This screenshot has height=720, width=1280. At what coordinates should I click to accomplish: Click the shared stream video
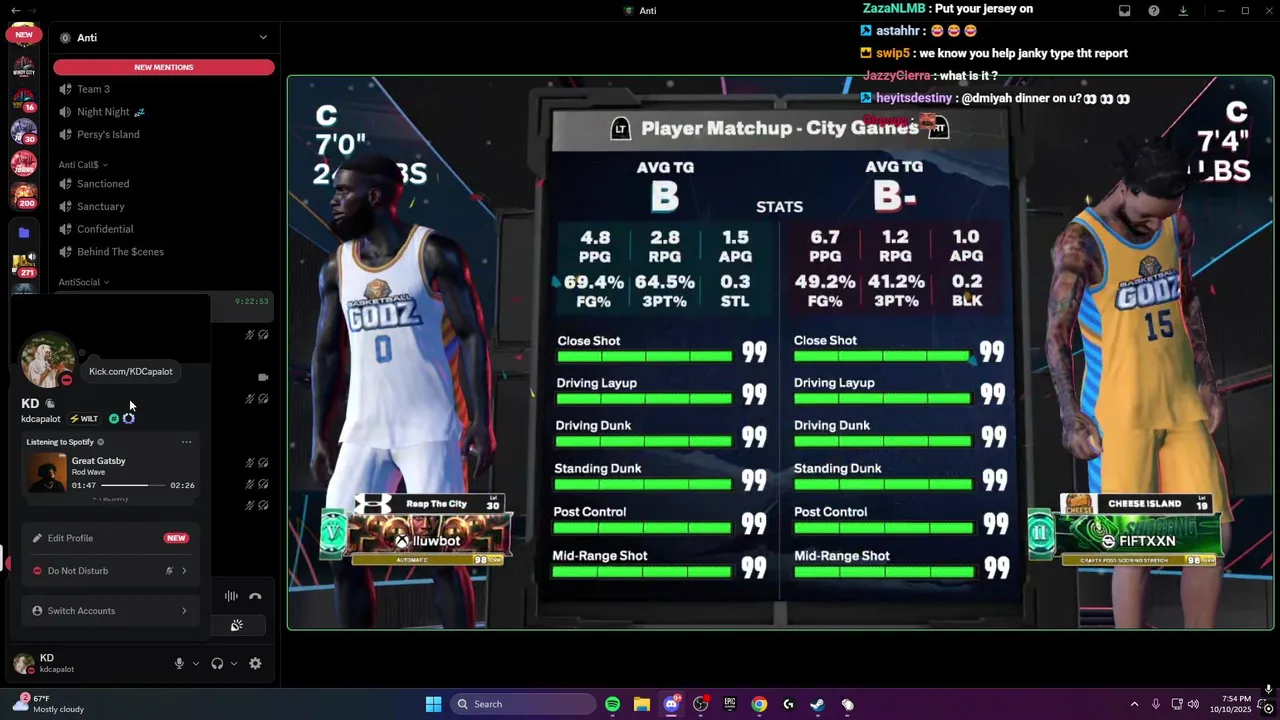pos(780,352)
